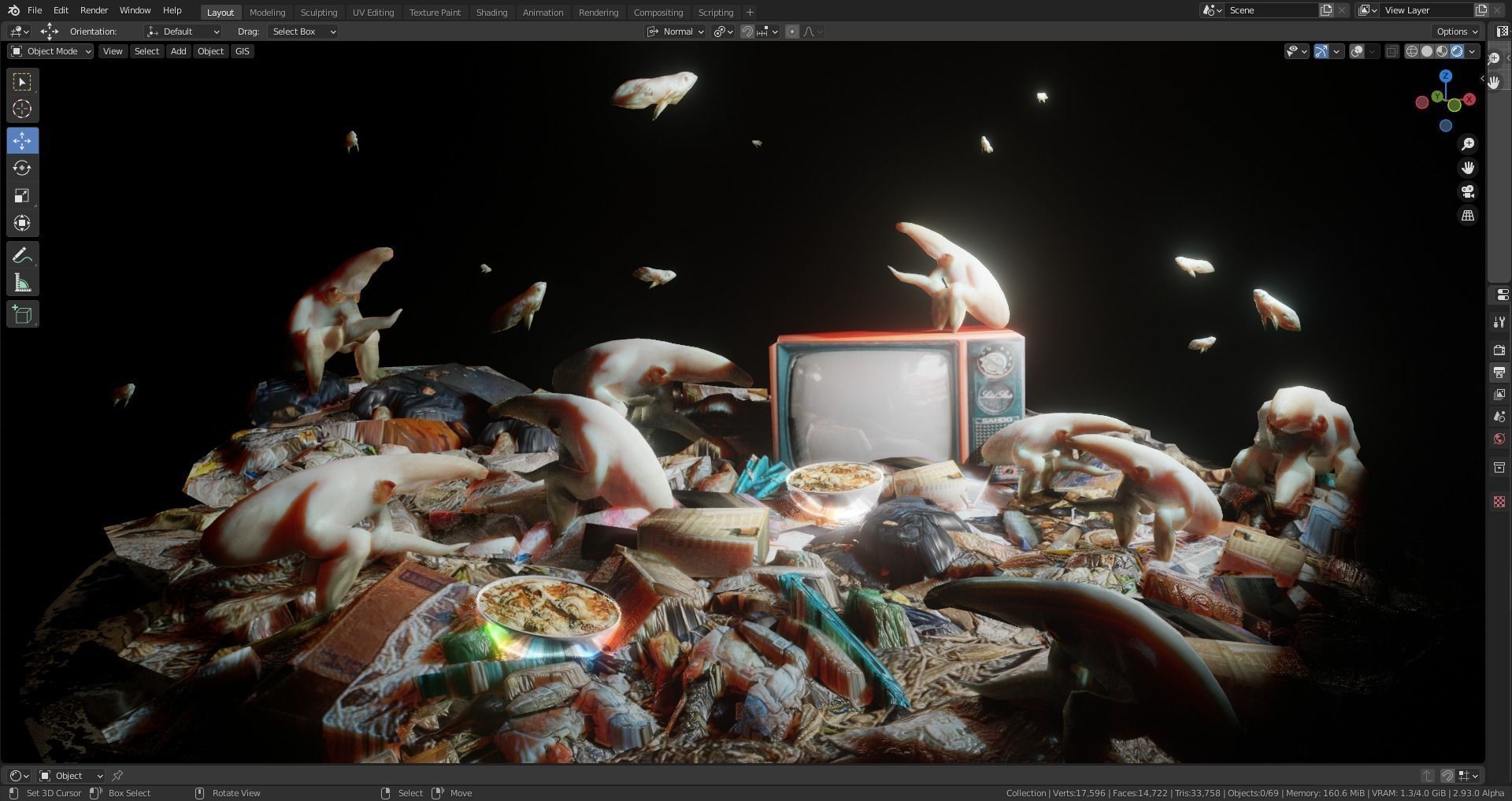The image size is (1512, 801).
Task: Switch to the Modeling workspace tab
Action: (267, 12)
